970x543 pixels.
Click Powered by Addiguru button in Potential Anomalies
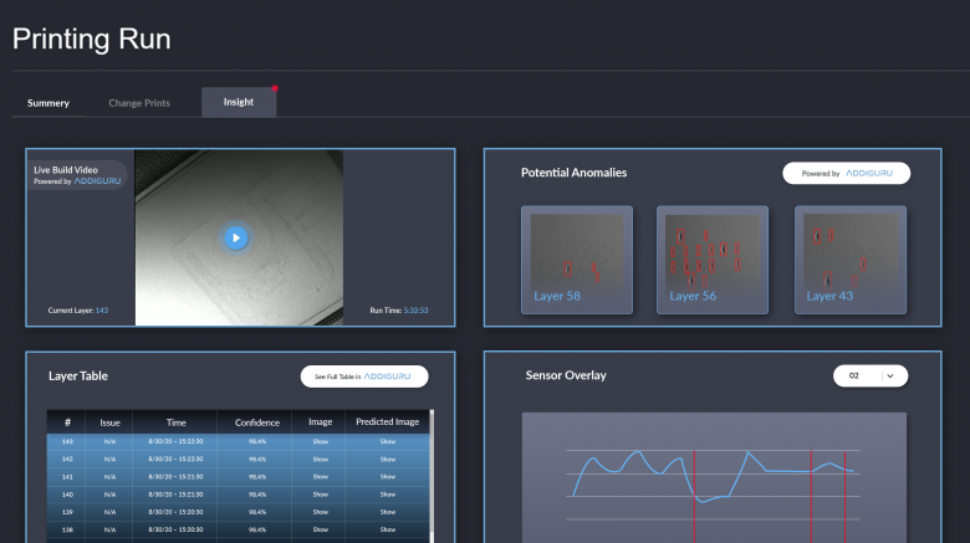[x=846, y=173]
